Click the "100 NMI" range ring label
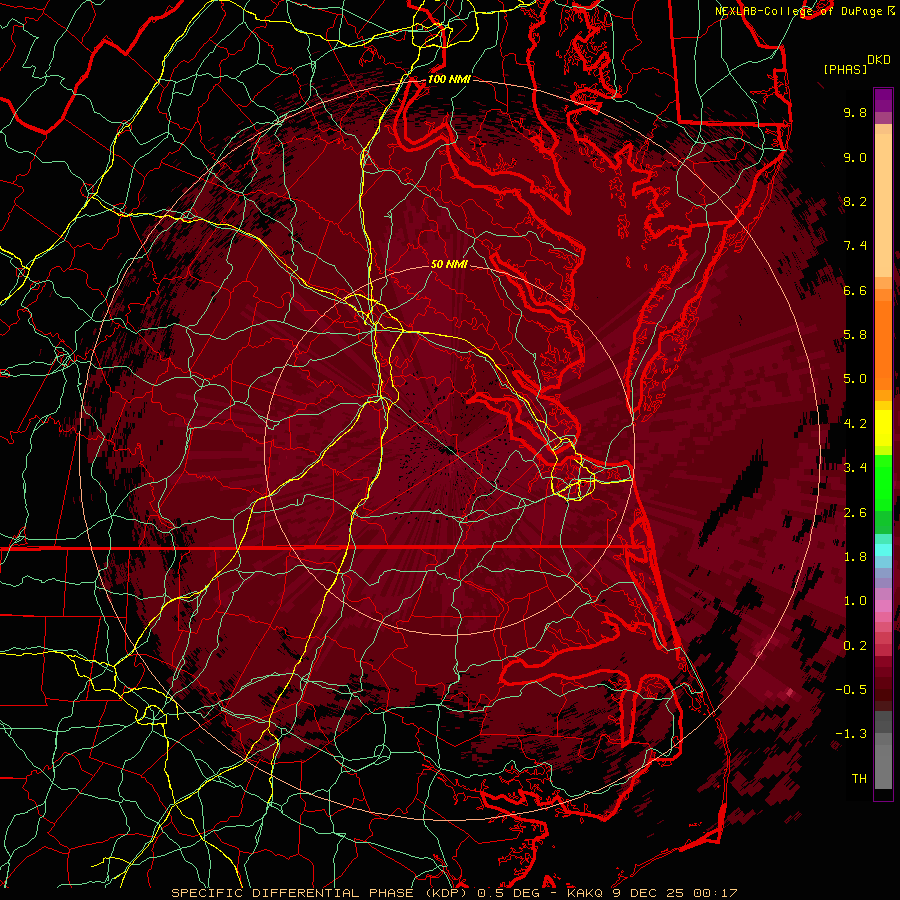This screenshot has width=900, height=900. coord(449,79)
